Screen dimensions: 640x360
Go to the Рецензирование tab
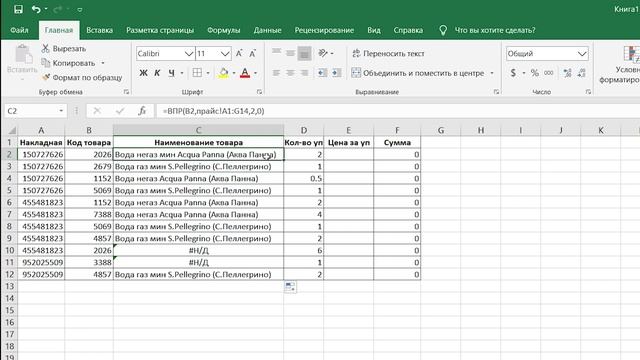click(x=324, y=30)
